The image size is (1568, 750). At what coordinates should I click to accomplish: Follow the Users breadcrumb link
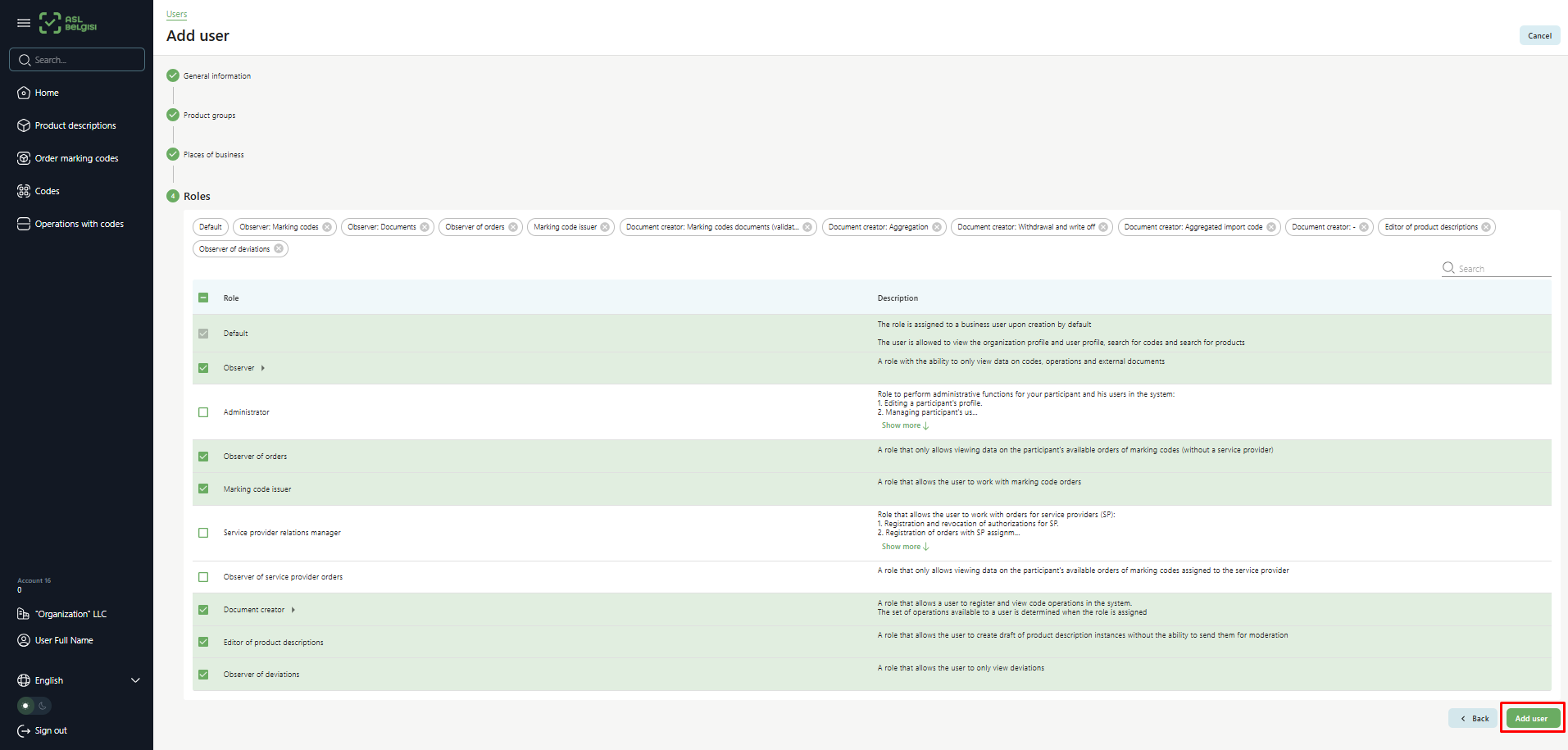click(176, 14)
